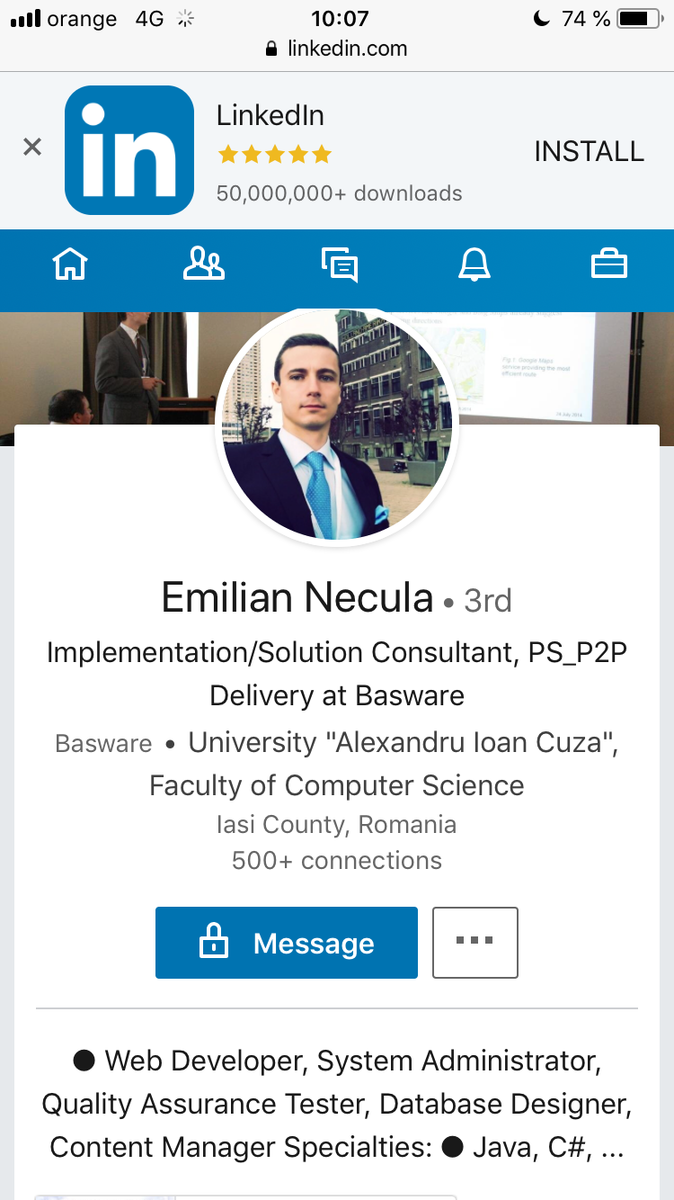
Task: View the 500+ connections count
Action: coord(336,860)
